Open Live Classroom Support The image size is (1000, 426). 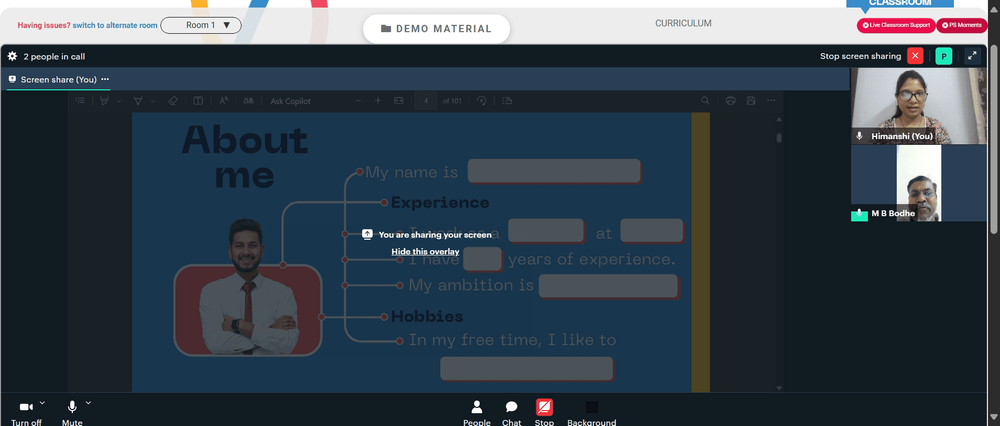pyautogui.click(x=895, y=26)
